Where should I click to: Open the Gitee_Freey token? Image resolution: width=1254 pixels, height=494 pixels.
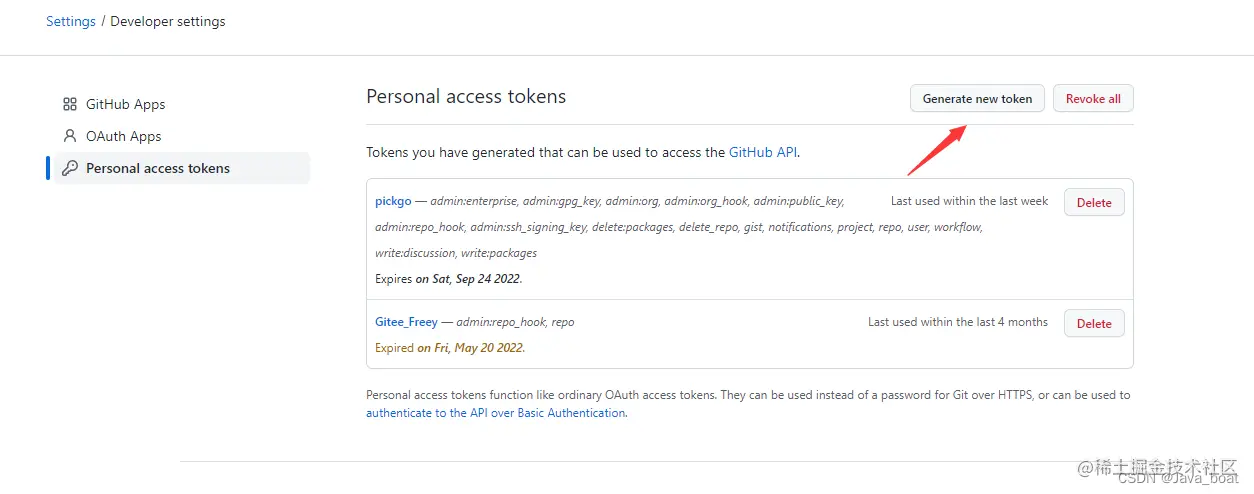click(x=406, y=322)
